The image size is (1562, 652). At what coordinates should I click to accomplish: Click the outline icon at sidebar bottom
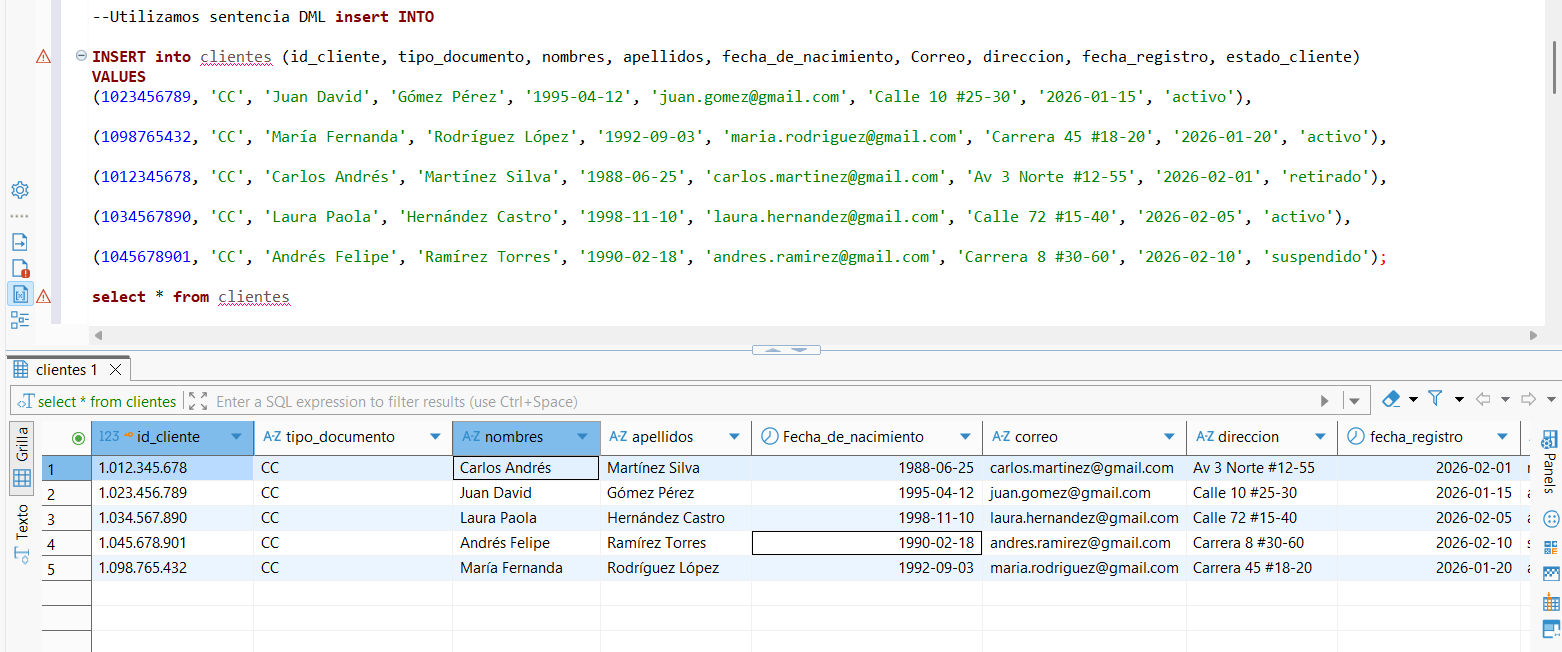19,320
